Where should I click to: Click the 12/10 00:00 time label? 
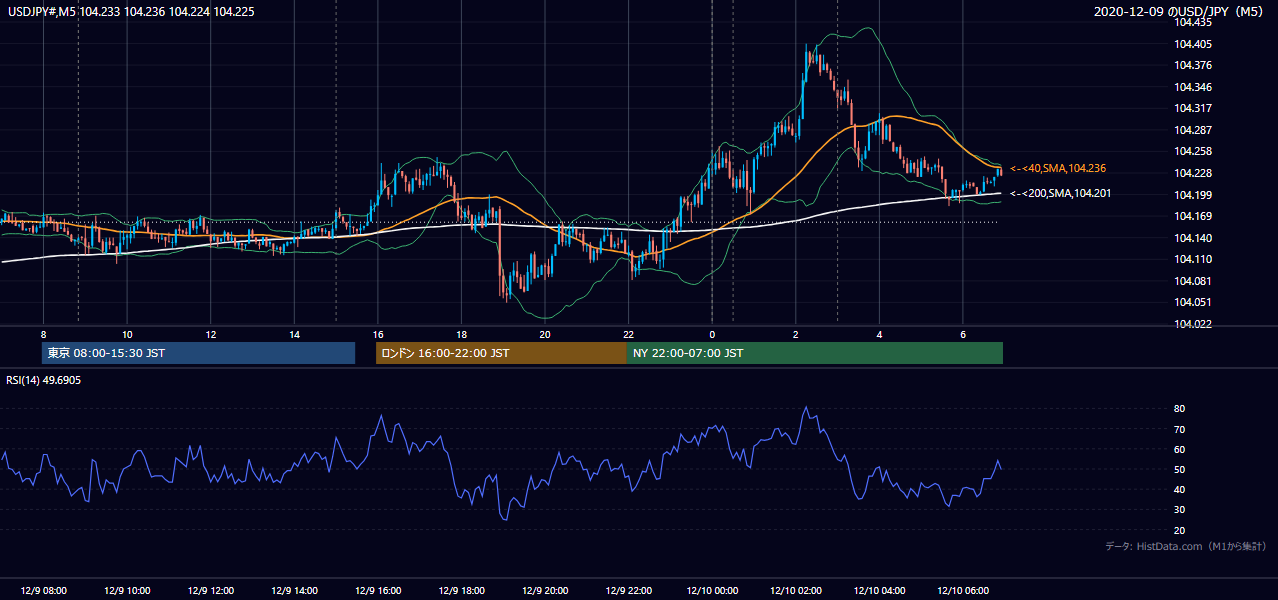pyautogui.click(x=711, y=590)
